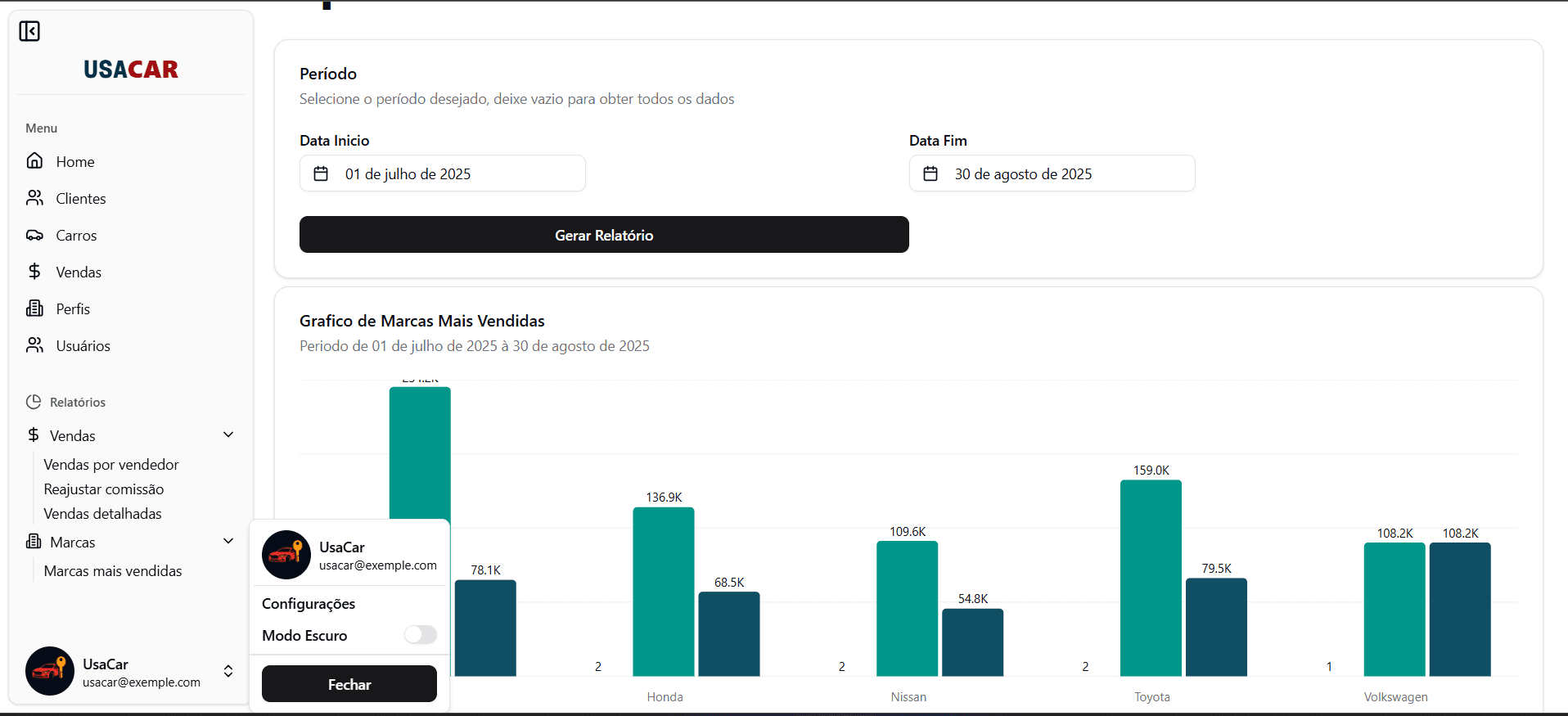Image resolution: width=1568 pixels, height=716 pixels.
Task: Click the Vendas dollar icon in Menu
Action: pos(34,272)
